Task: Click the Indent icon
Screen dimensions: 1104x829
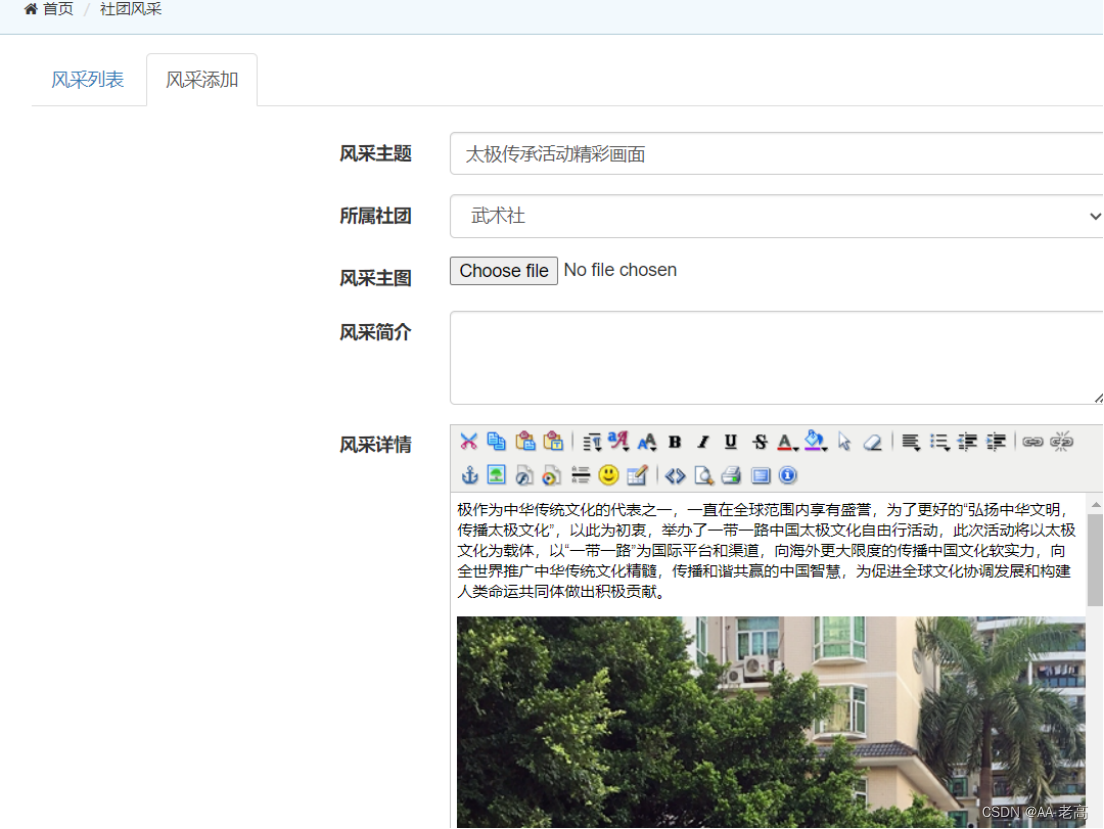Action: [996, 442]
